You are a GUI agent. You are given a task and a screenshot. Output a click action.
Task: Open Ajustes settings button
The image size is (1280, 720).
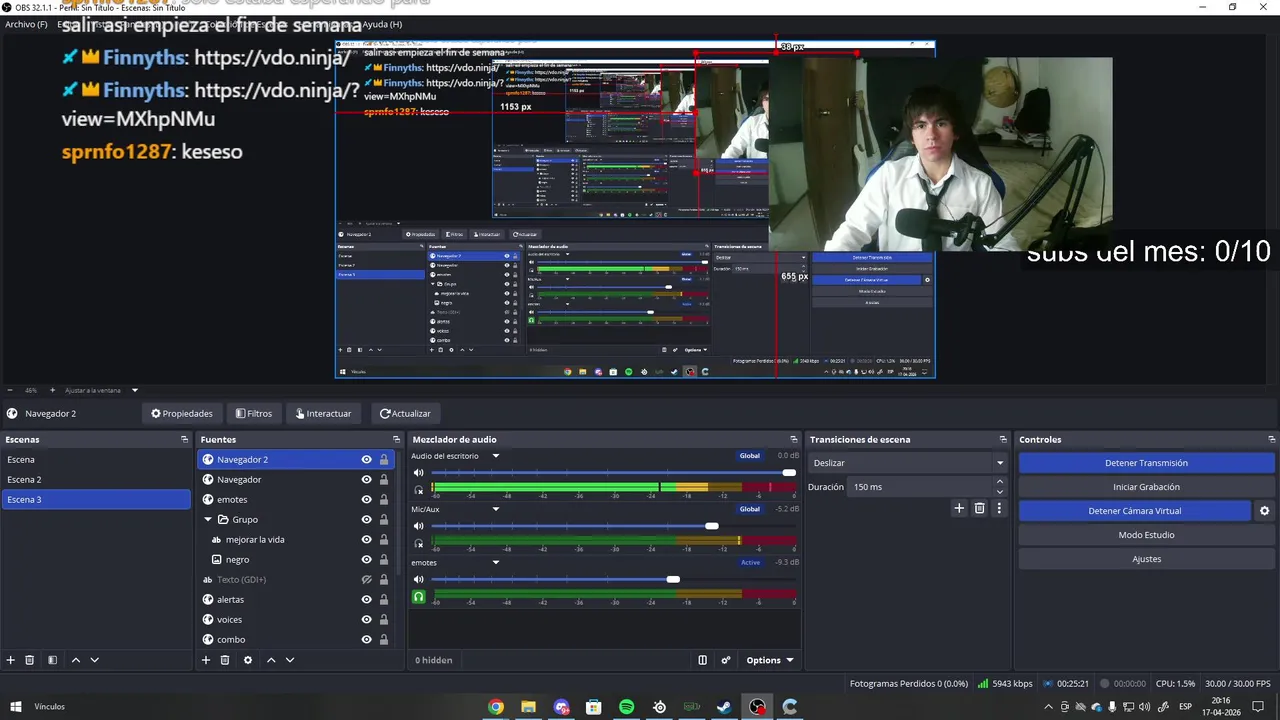[x=1146, y=559]
